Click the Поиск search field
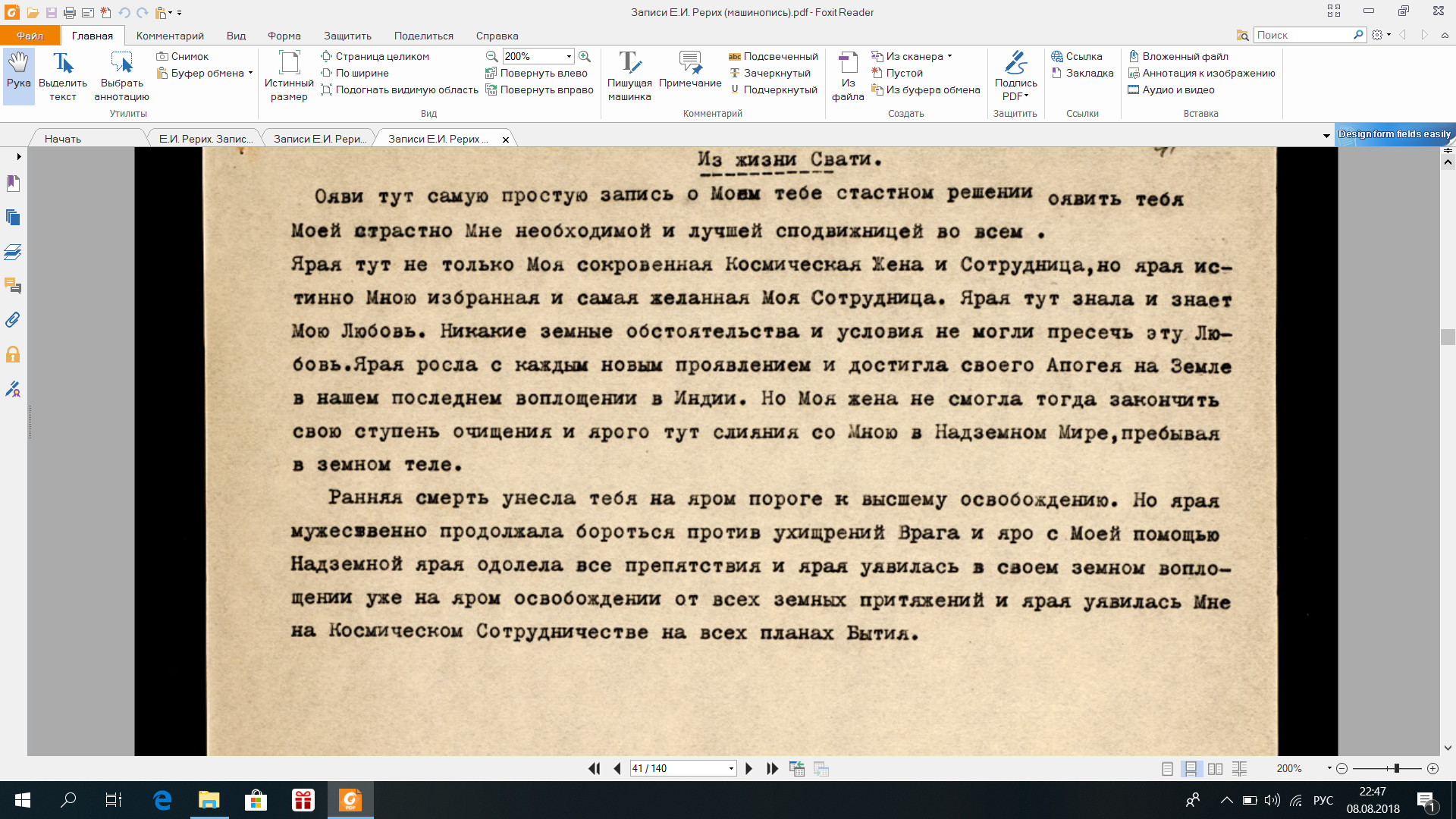 tap(1302, 35)
